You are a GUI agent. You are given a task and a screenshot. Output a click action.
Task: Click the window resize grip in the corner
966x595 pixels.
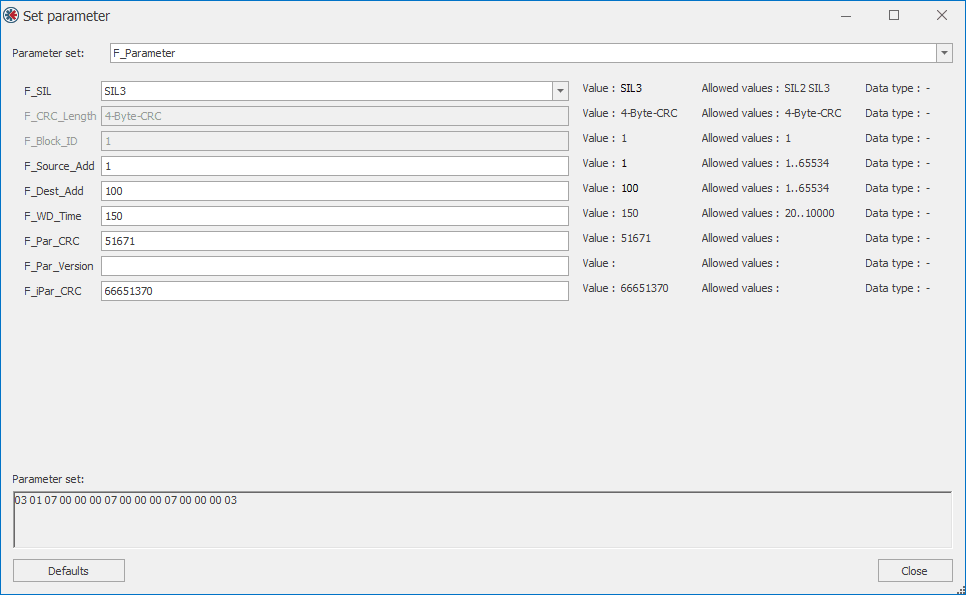click(960, 589)
